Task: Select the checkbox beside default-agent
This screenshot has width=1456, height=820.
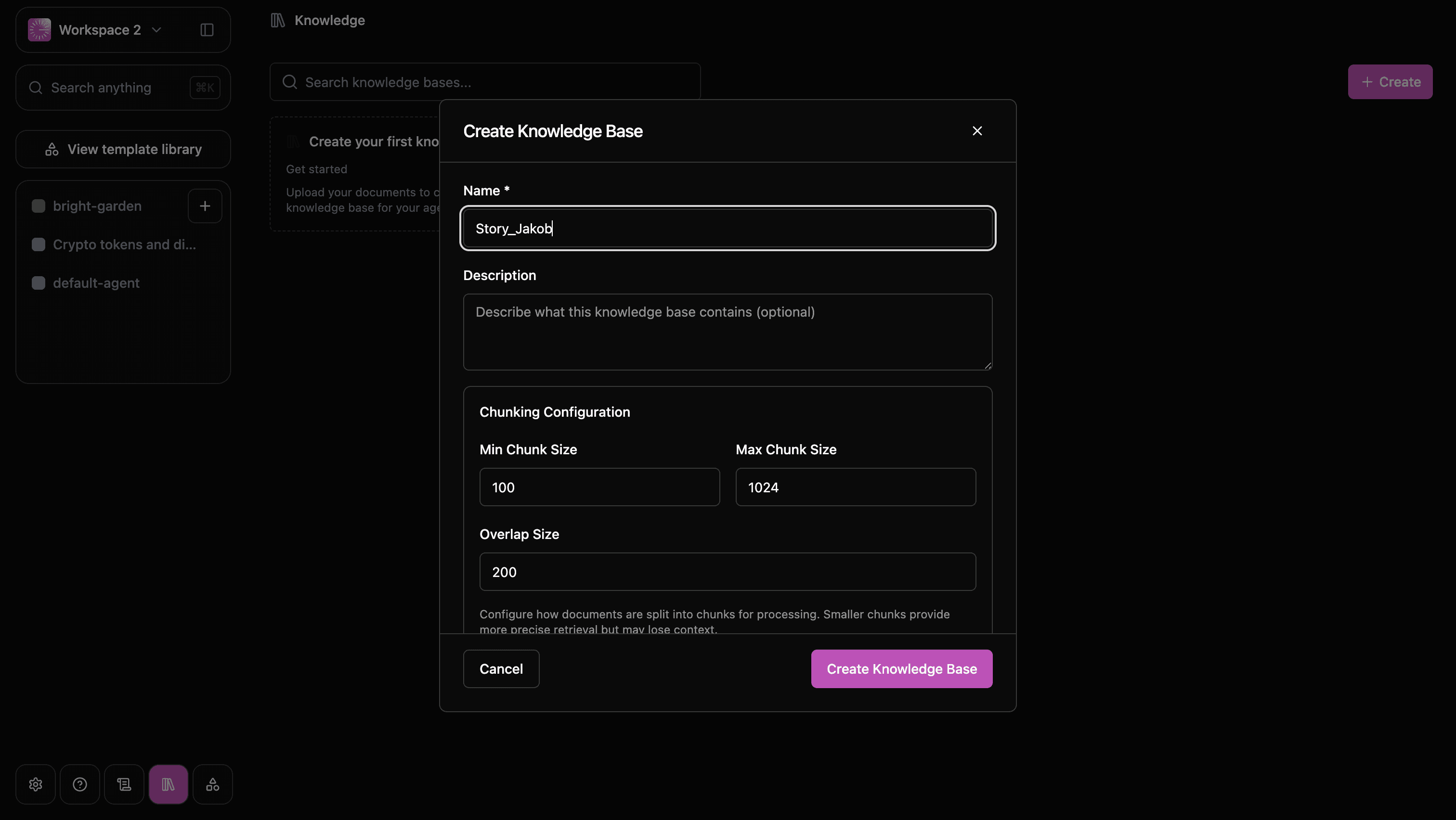Action: pyautogui.click(x=38, y=282)
